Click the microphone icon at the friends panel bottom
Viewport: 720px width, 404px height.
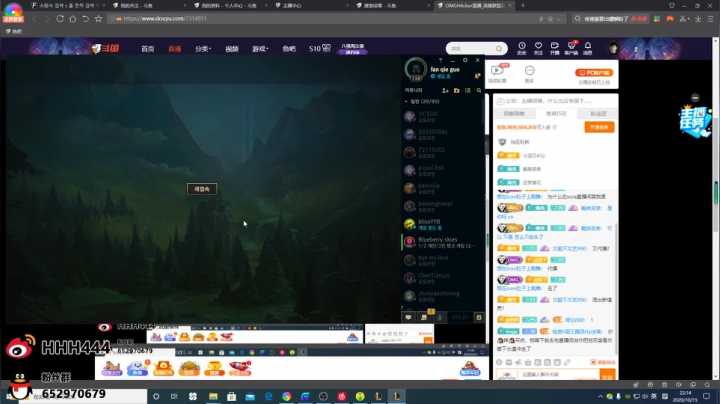click(x=440, y=317)
